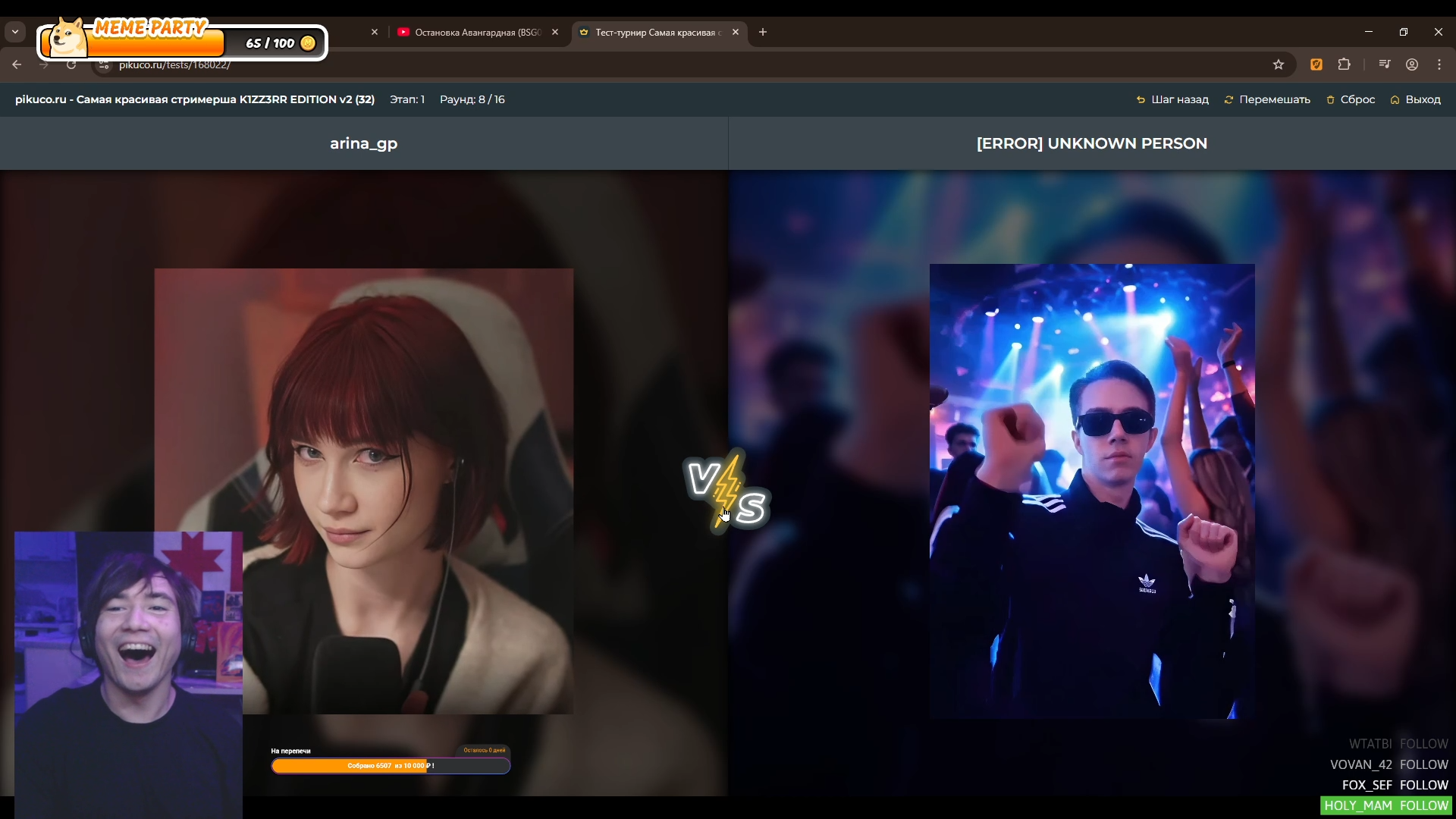
Task: Open the media control toolbar icon
Action: [x=1385, y=64]
